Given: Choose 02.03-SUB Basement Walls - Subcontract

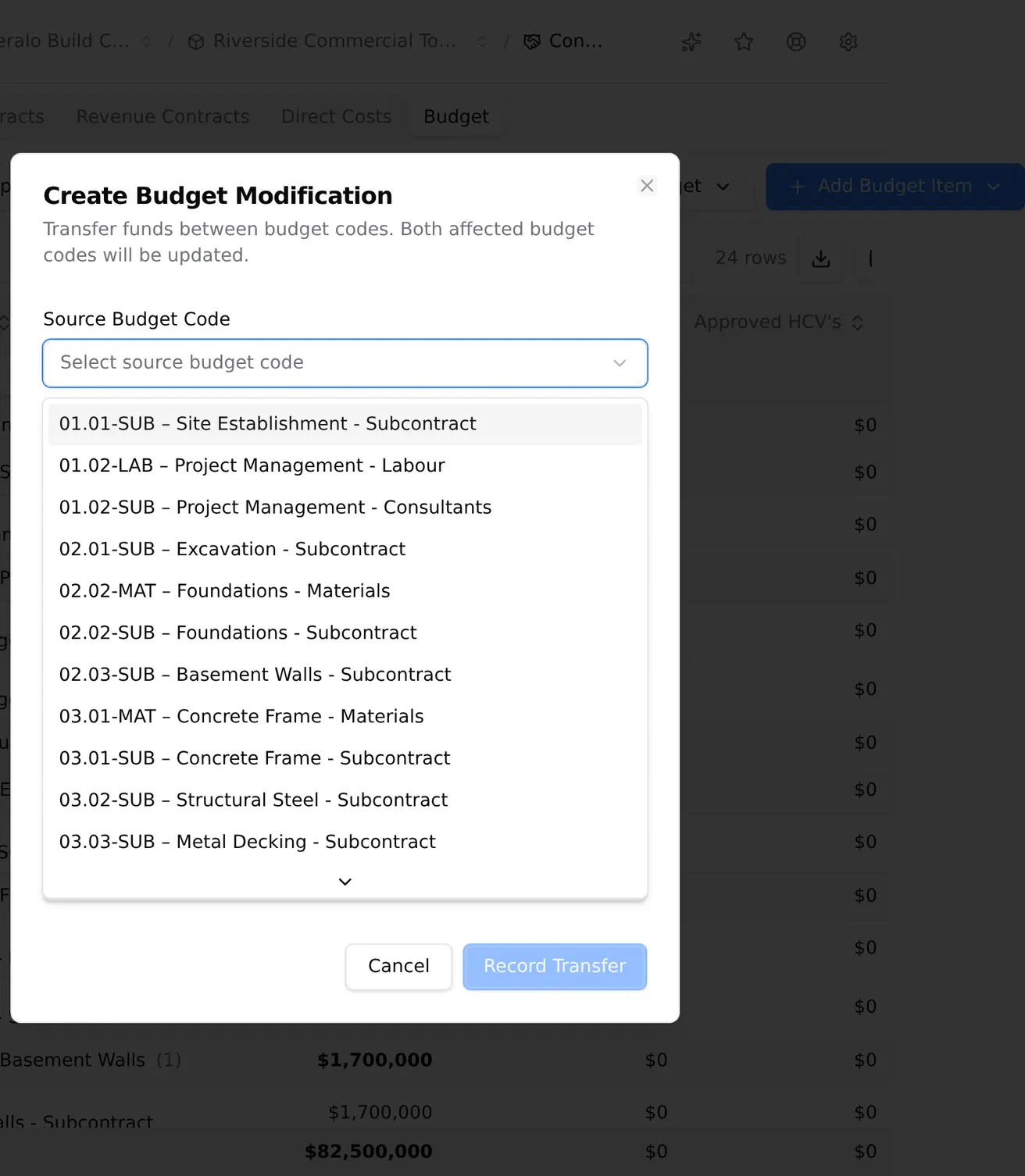Looking at the screenshot, I should (x=345, y=675).
